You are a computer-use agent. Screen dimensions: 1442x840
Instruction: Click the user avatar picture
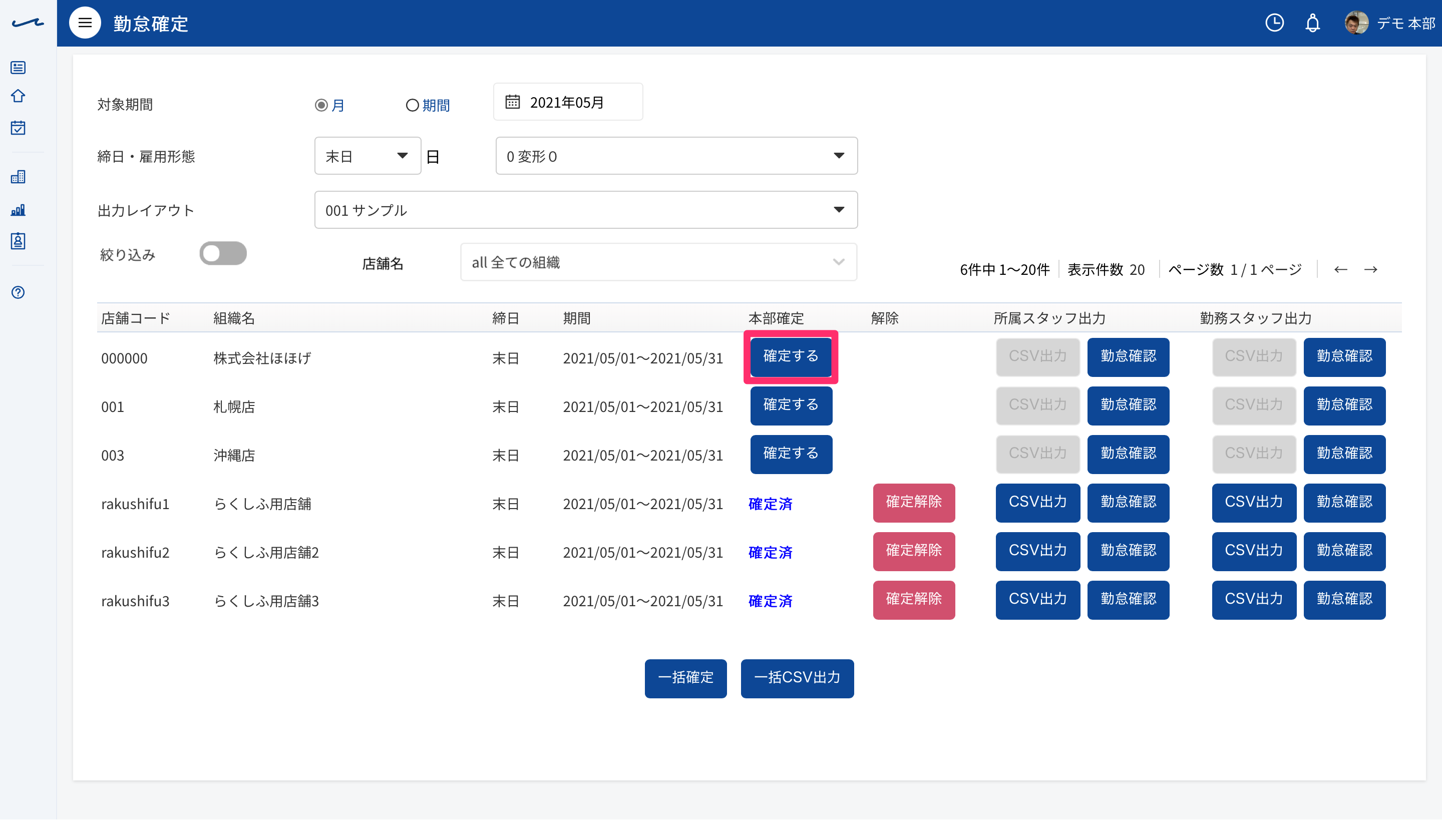tap(1356, 23)
